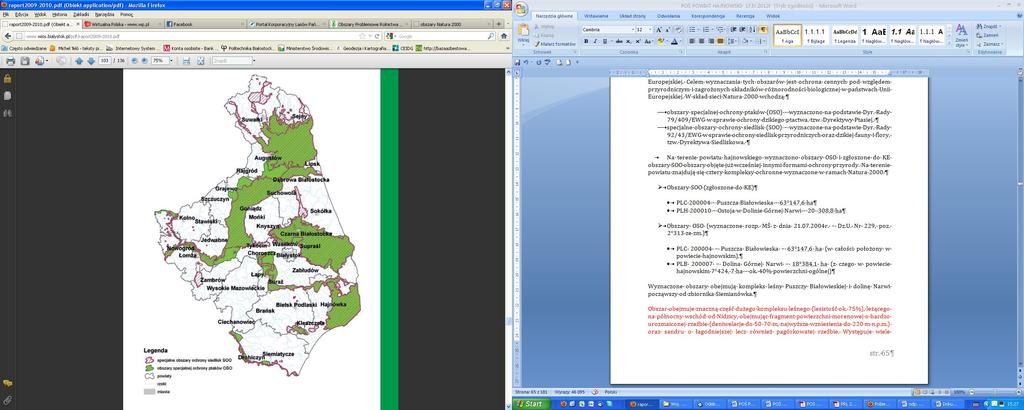Open the Word Office button

tap(521, 9)
